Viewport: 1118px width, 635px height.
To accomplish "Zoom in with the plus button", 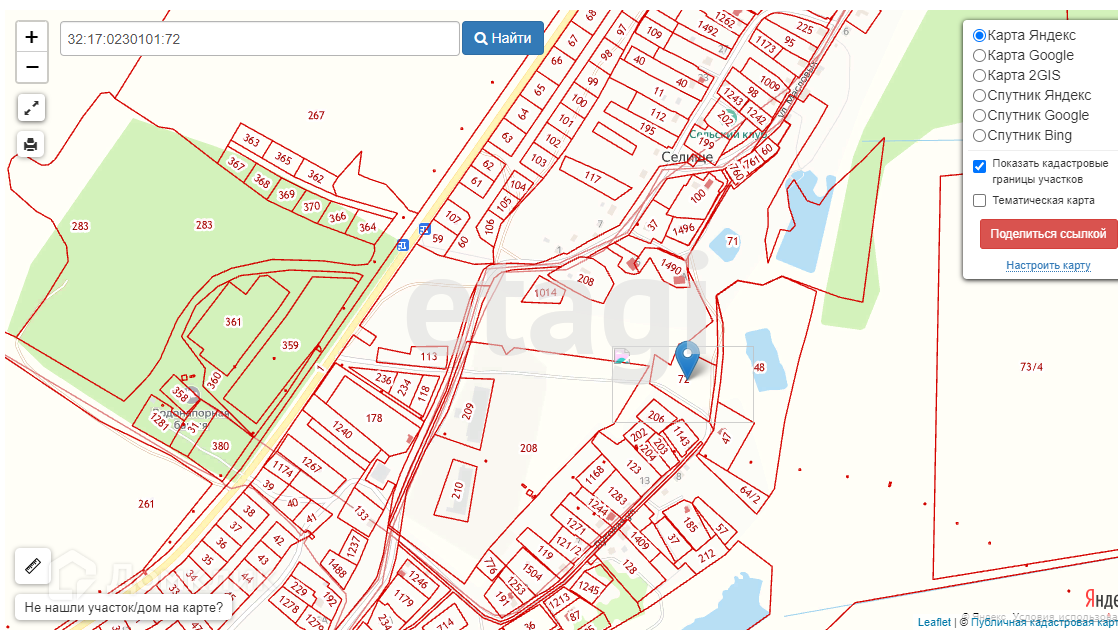I will click(31, 37).
